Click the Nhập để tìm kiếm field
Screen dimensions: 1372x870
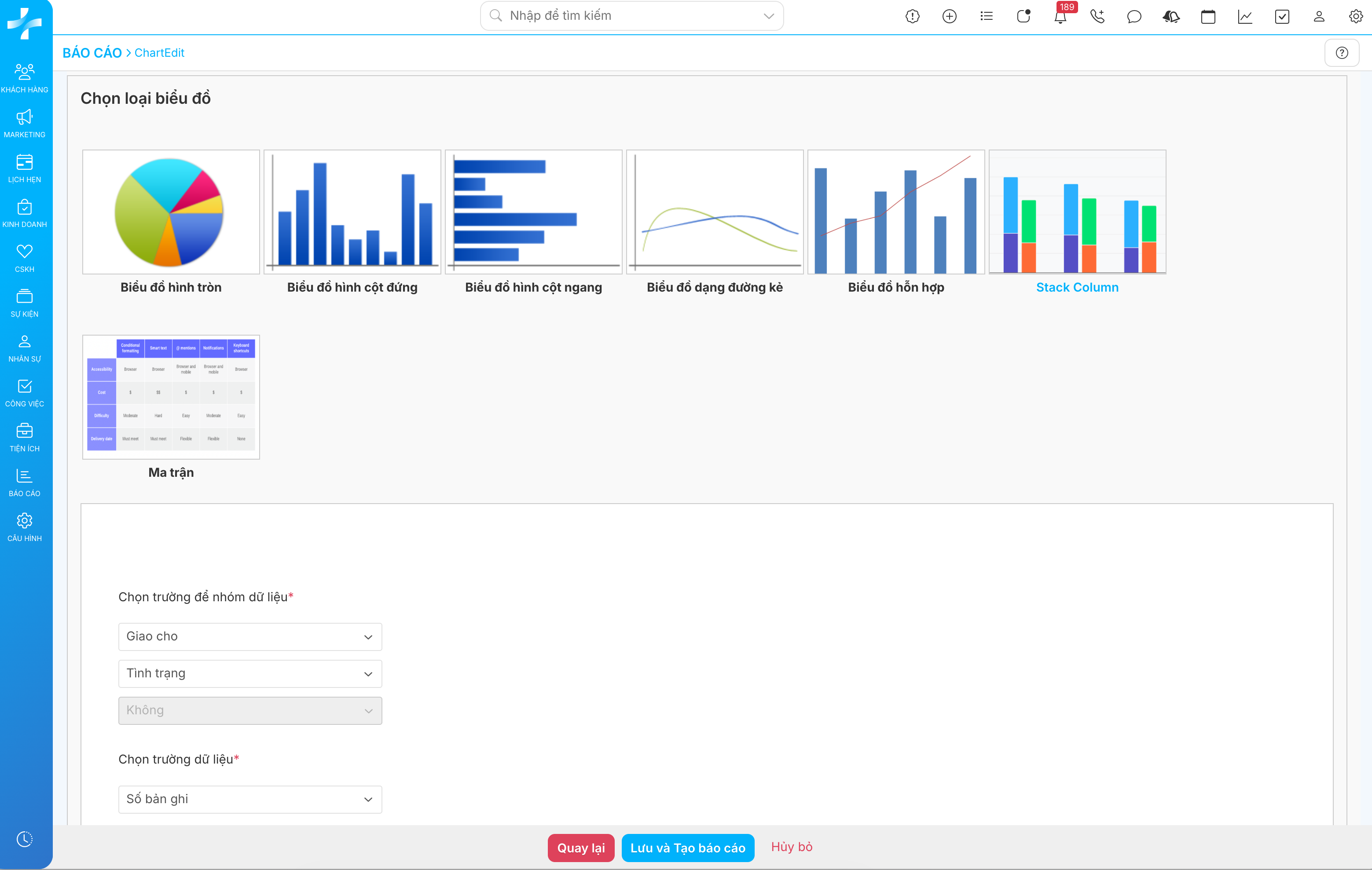(x=627, y=16)
